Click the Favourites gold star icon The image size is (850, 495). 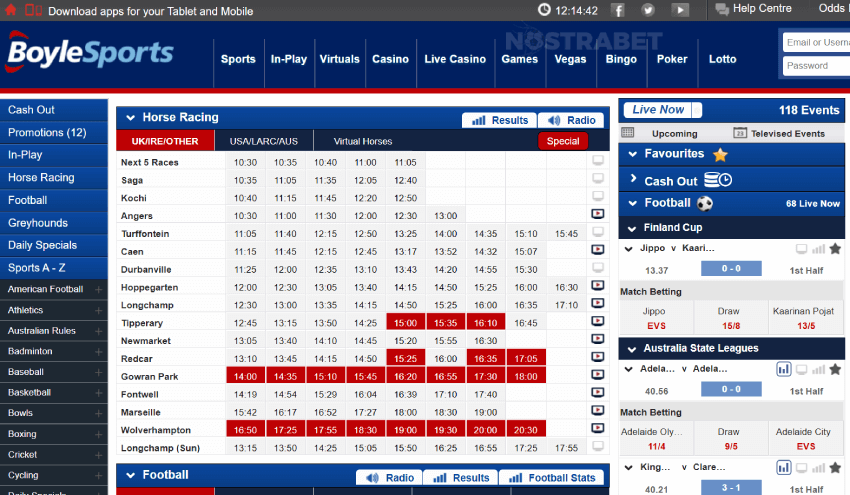pyautogui.click(x=720, y=155)
